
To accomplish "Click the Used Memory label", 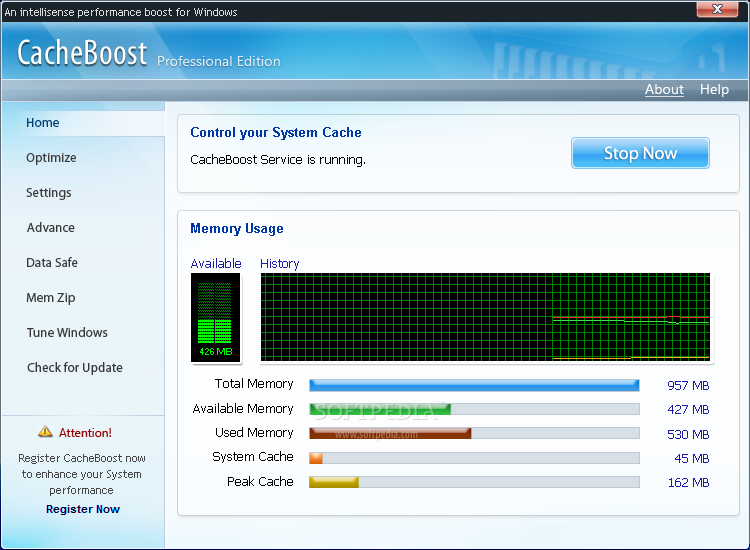I will point(254,433).
